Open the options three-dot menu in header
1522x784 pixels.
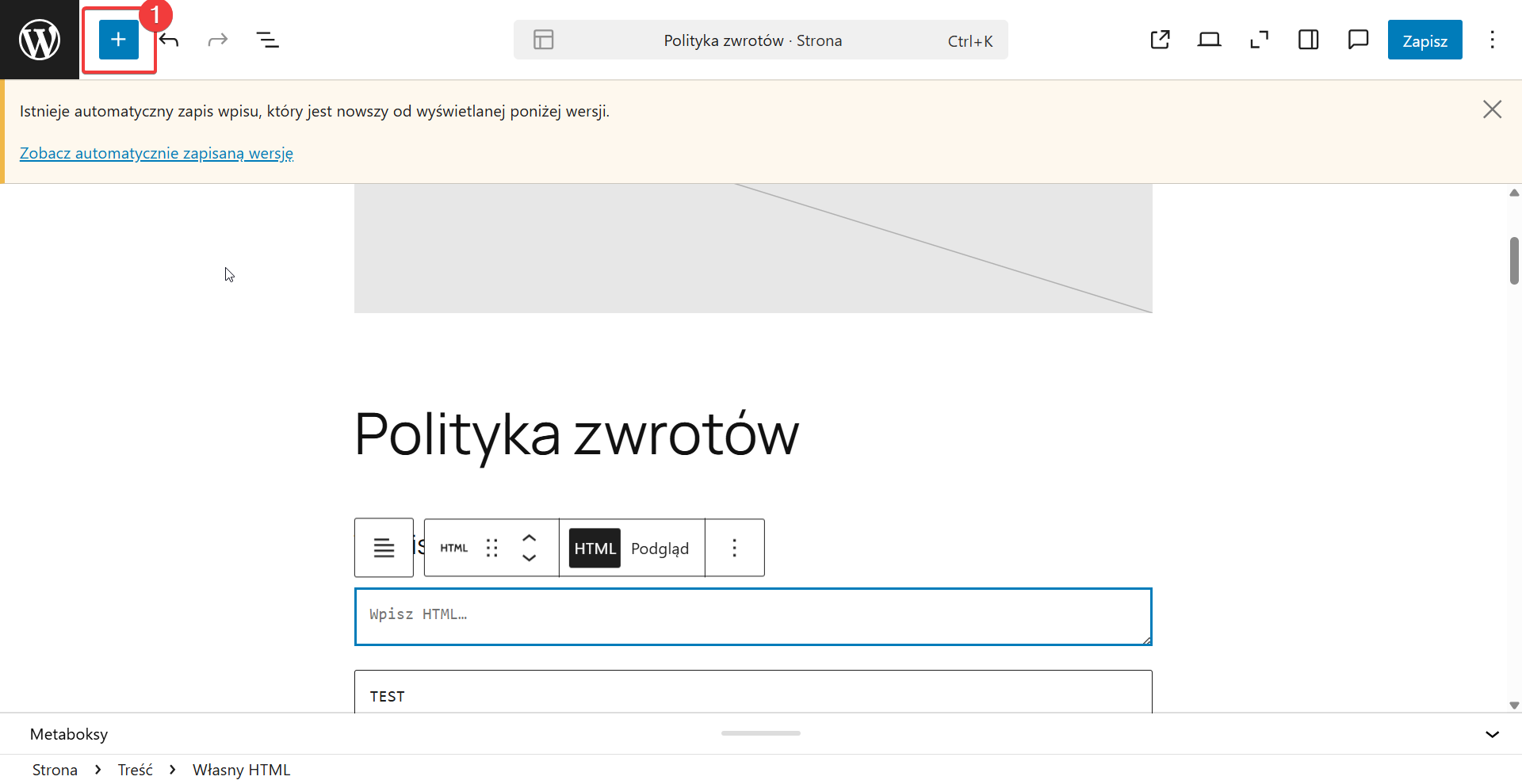coord(1493,40)
